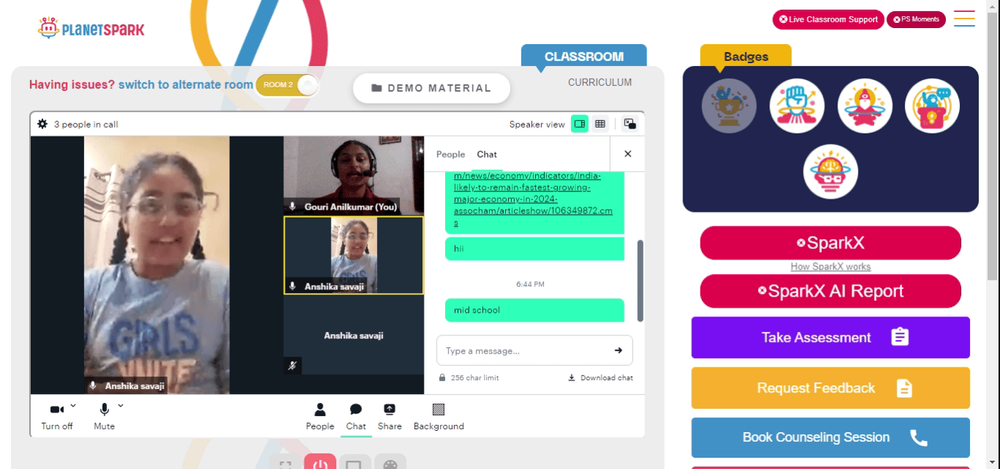The image size is (1000, 469).
Task: Select the speaker podium badge
Action: point(932,106)
